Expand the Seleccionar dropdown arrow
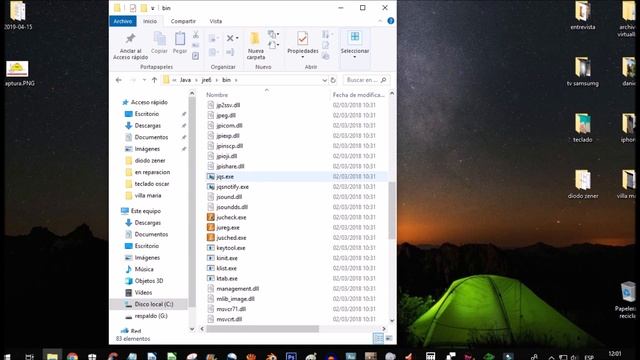Viewport: 640px width, 360px height. (355, 57)
